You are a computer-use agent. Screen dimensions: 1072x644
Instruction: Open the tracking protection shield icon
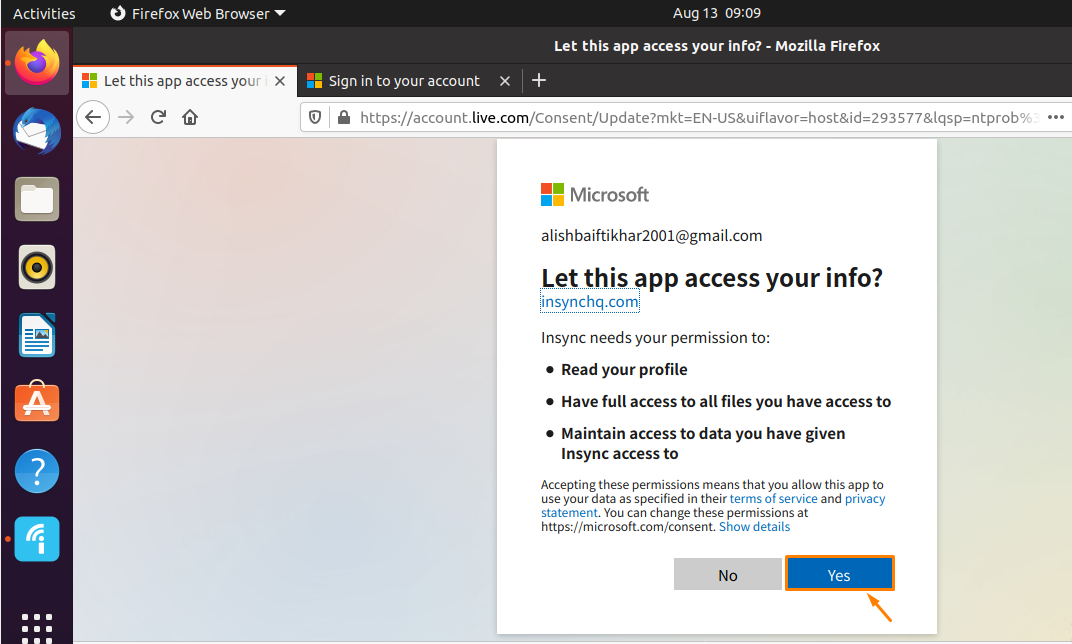click(x=315, y=118)
